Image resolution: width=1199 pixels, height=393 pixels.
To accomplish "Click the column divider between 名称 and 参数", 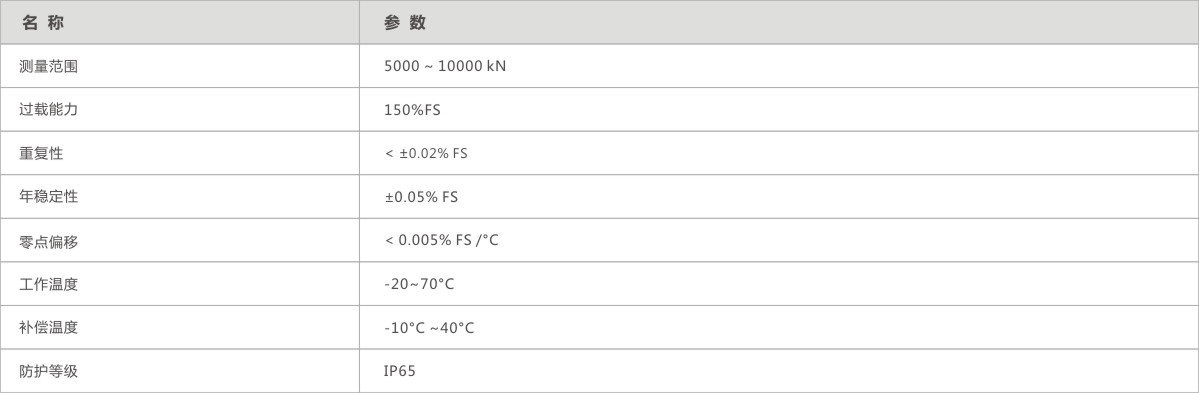I will [359, 196].
